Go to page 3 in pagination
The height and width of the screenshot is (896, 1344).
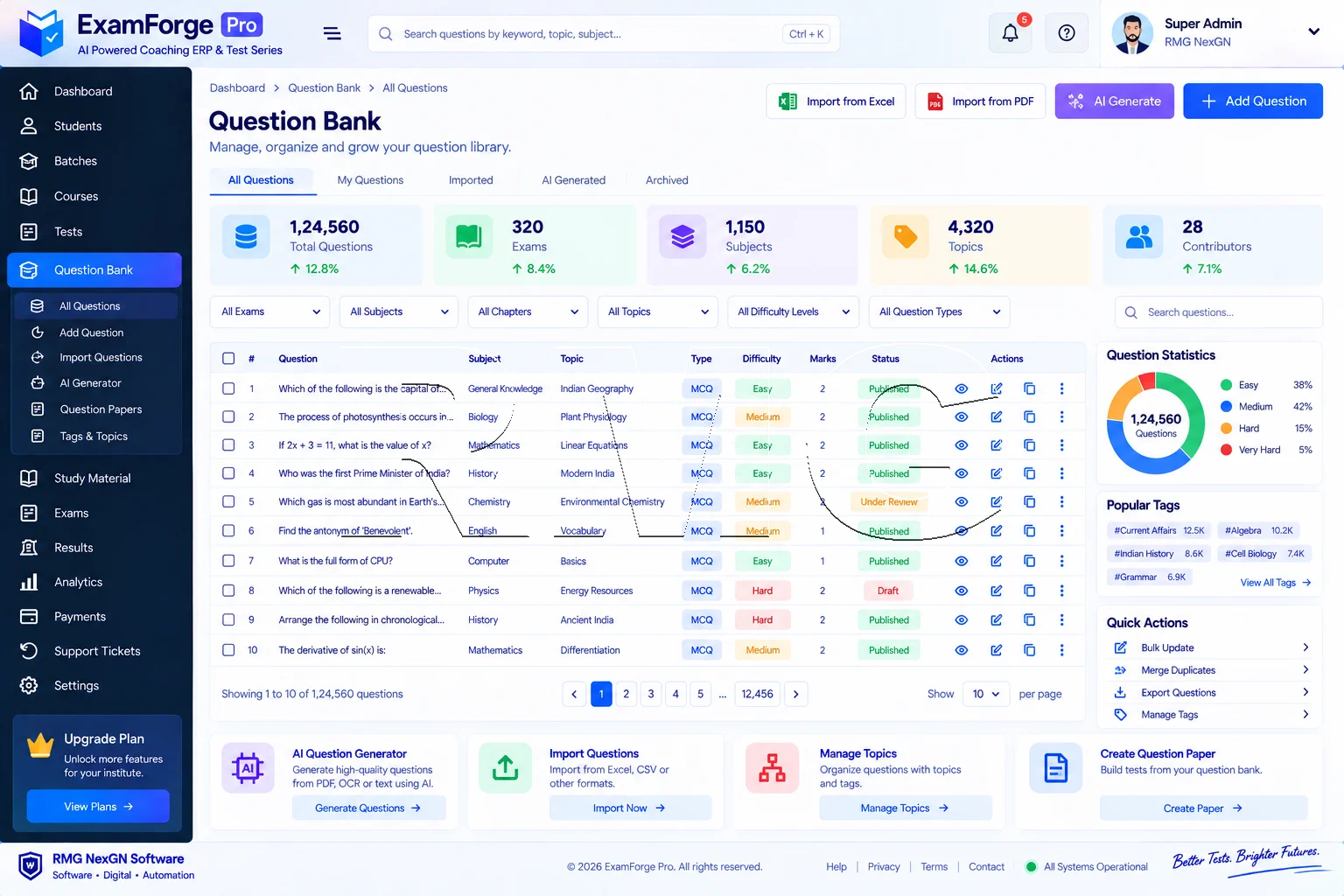pos(650,694)
